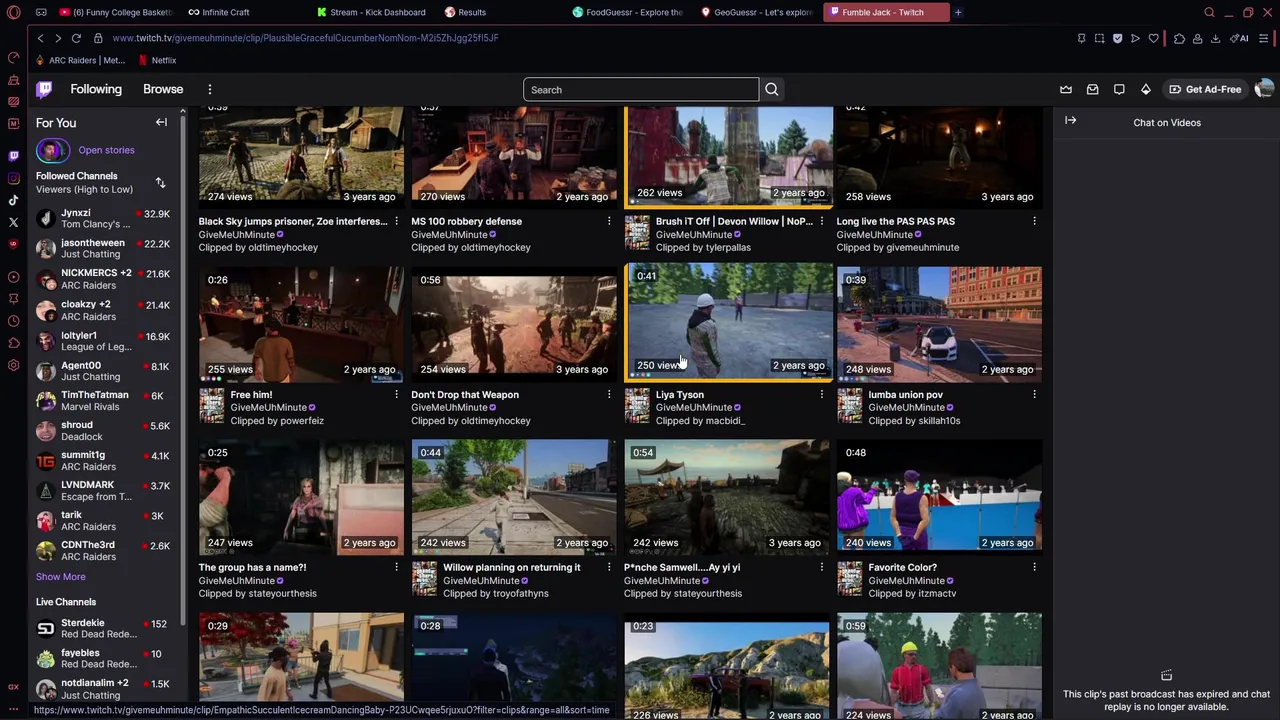Open TikTok in Opera sidebar

click(13, 200)
